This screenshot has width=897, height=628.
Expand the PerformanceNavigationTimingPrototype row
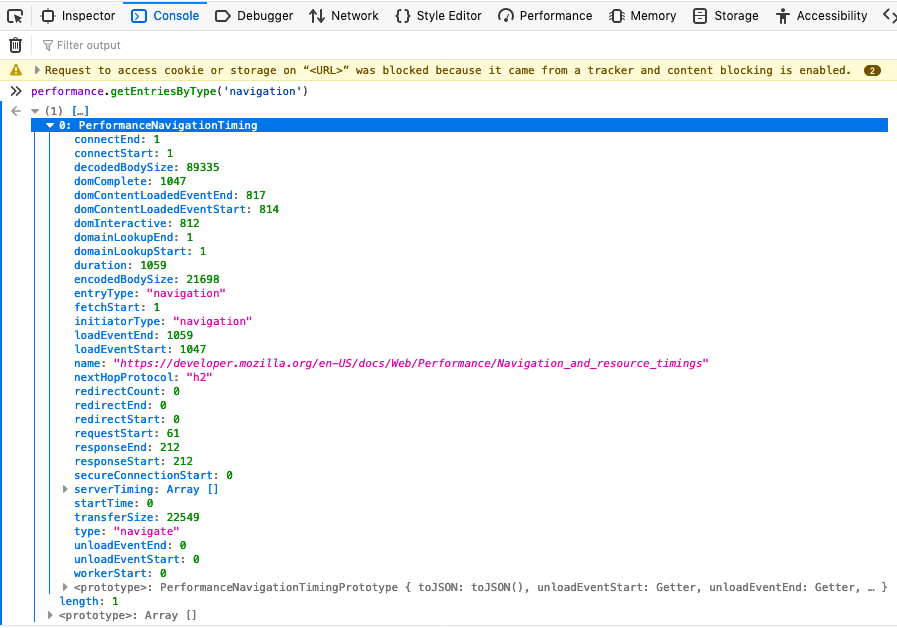pyautogui.click(x=65, y=587)
